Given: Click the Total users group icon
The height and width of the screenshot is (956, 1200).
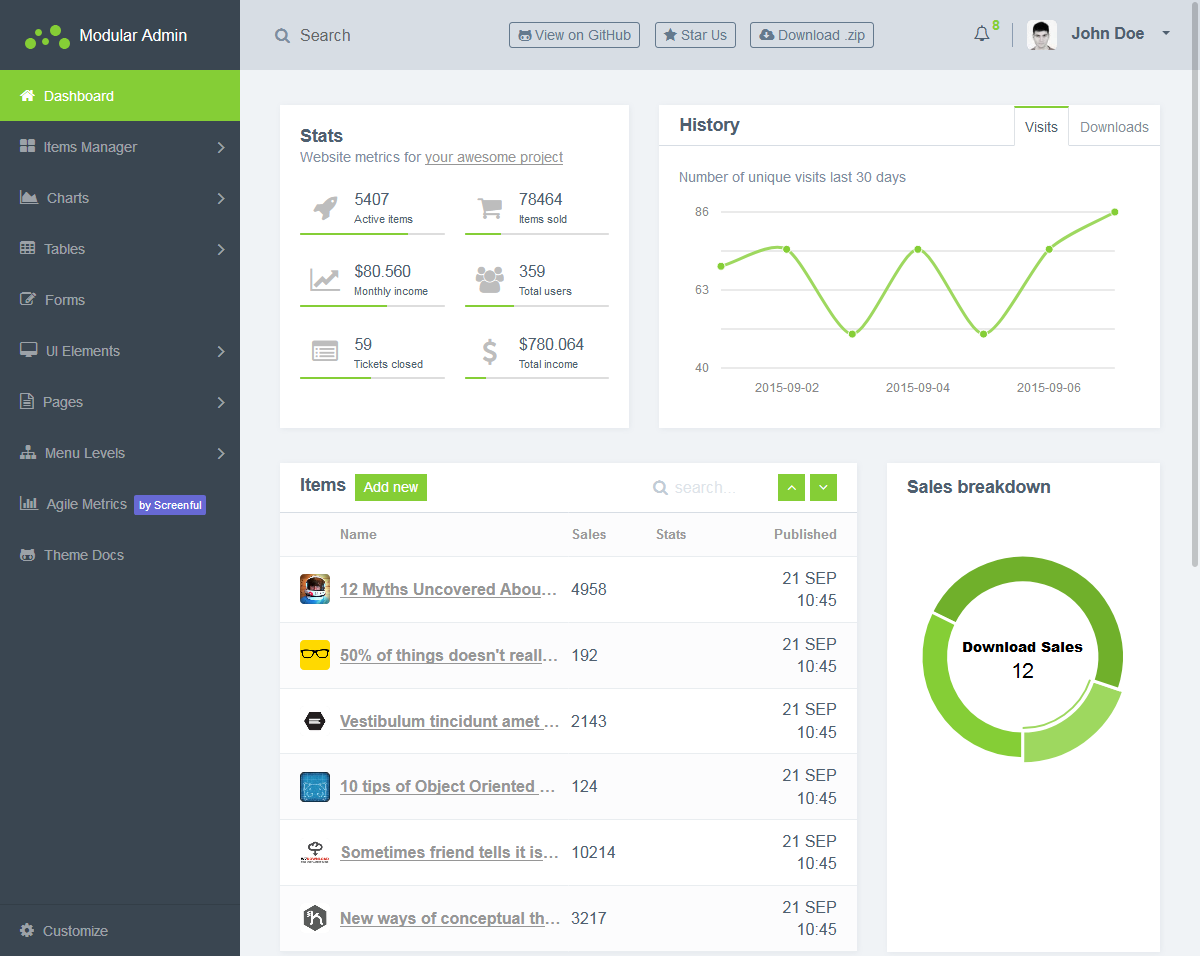Looking at the screenshot, I should [489, 279].
